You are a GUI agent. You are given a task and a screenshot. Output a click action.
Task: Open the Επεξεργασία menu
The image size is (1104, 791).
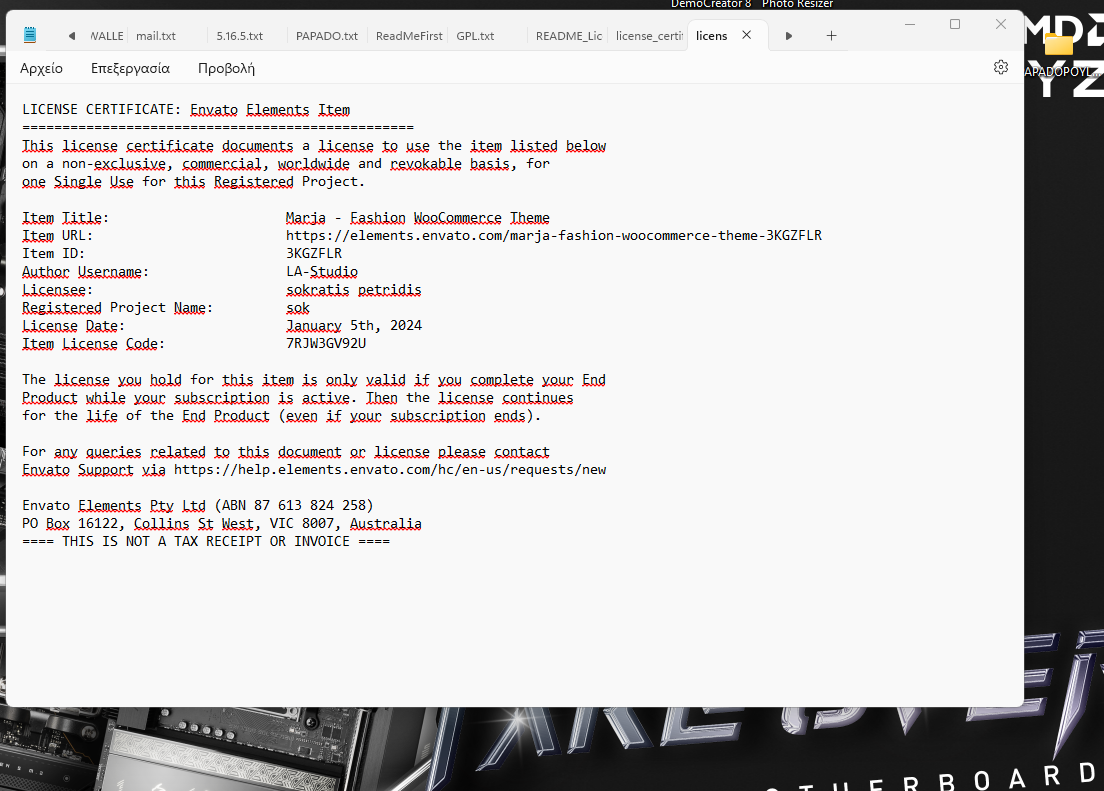(130, 68)
